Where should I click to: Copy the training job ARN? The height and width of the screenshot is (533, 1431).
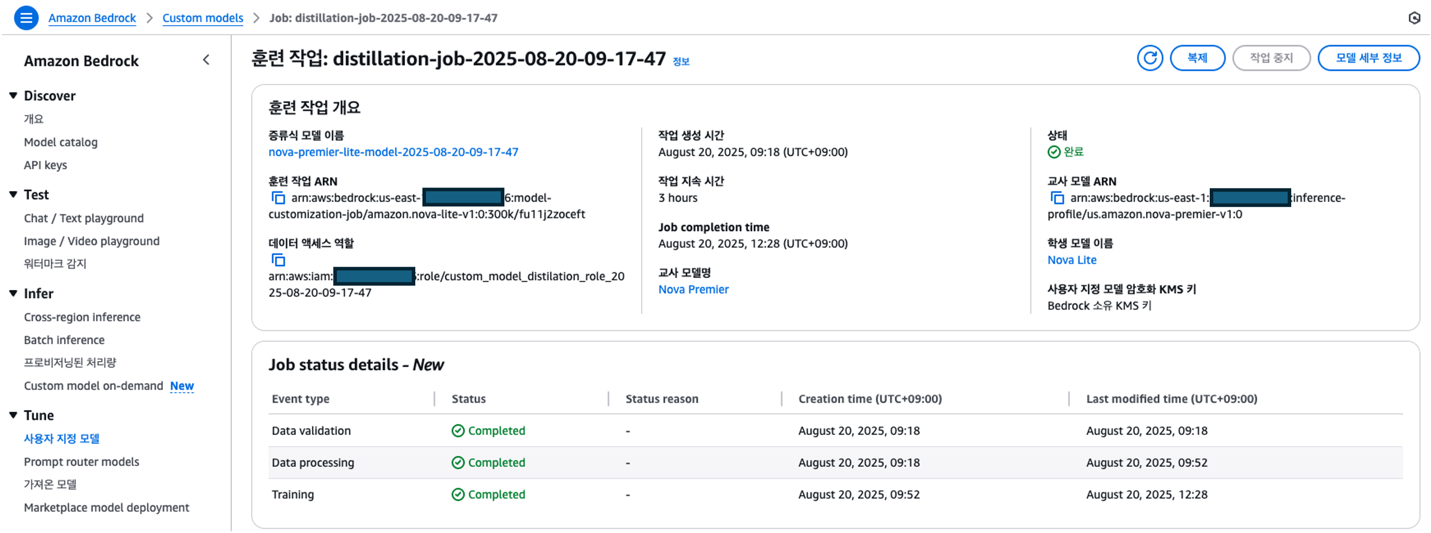point(278,198)
